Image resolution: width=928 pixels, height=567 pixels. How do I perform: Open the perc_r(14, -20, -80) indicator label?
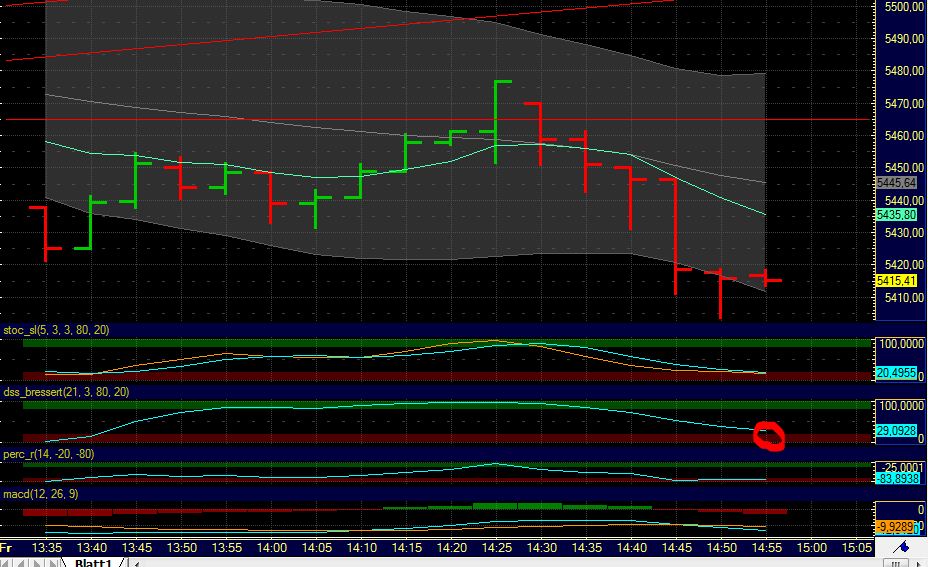tap(58, 454)
